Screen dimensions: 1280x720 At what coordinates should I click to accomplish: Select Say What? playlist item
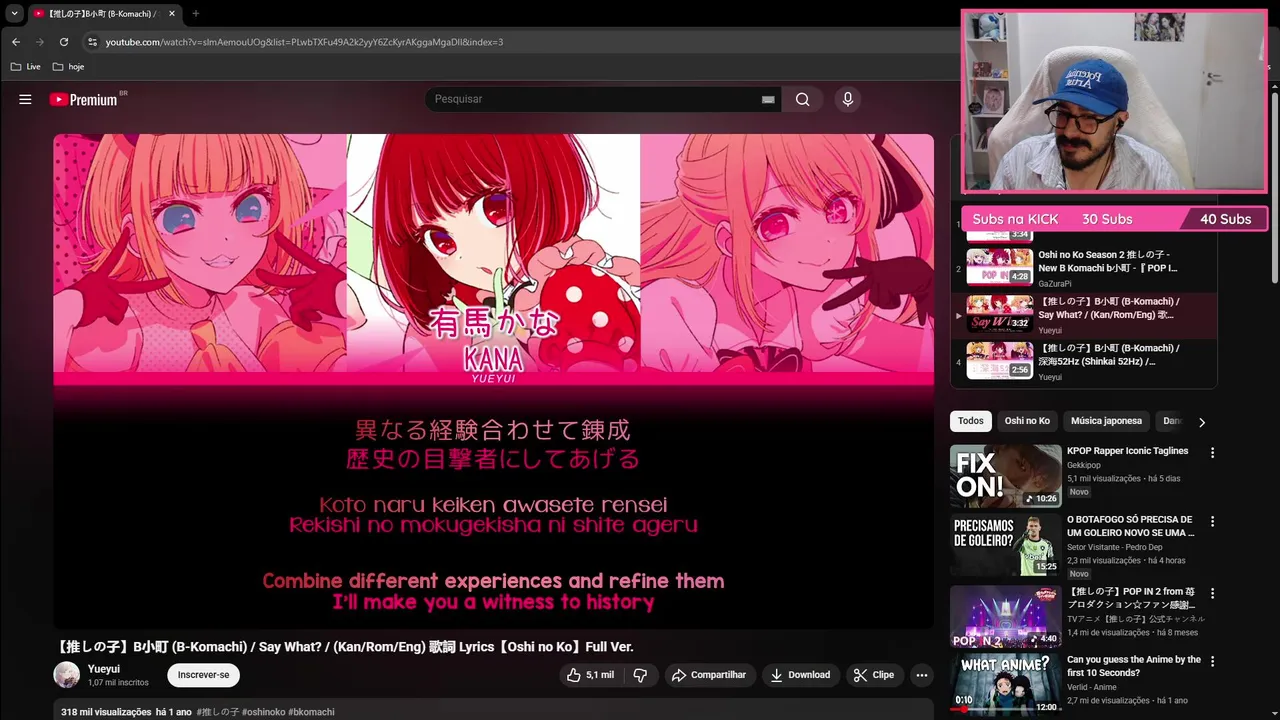(1084, 315)
